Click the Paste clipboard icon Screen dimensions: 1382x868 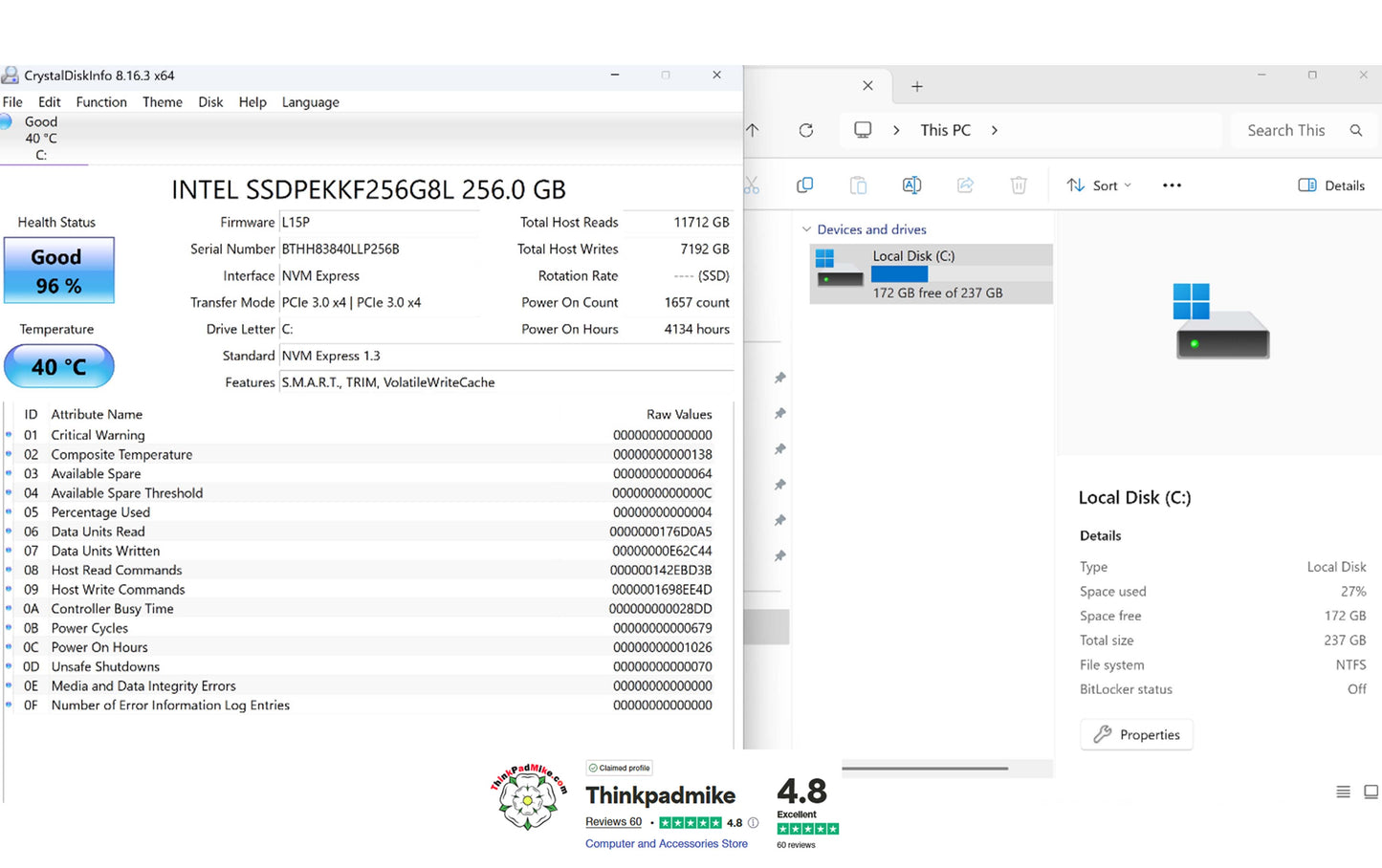coord(859,185)
